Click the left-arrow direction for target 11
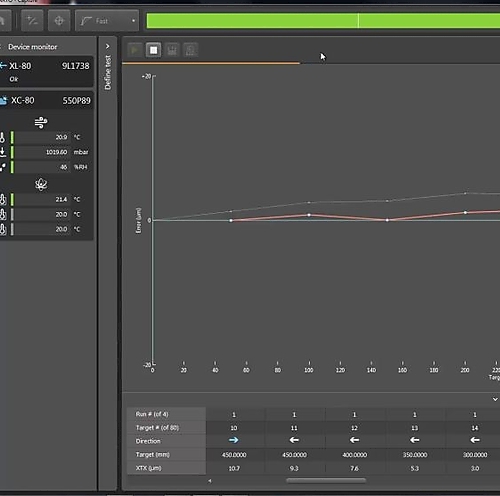The image size is (500, 496). [294, 440]
